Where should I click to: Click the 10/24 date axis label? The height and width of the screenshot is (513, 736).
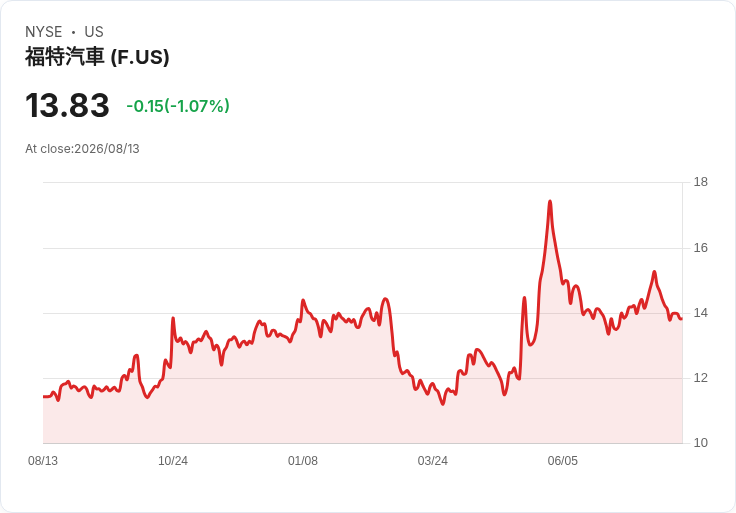tap(173, 461)
